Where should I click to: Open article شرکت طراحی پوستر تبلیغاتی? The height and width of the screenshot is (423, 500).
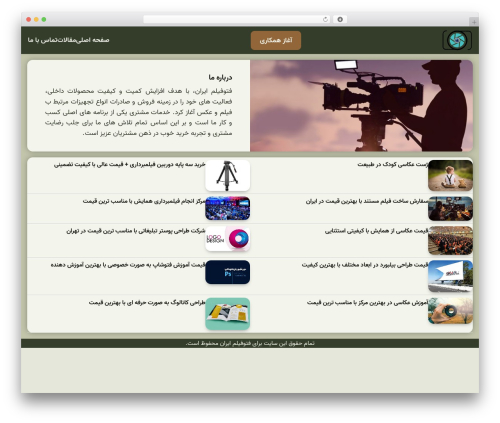(x=136, y=231)
